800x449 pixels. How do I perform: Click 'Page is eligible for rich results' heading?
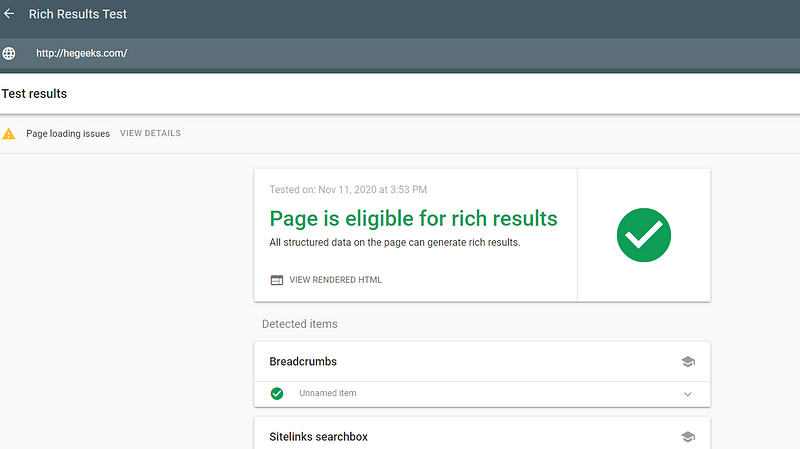click(413, 219)
